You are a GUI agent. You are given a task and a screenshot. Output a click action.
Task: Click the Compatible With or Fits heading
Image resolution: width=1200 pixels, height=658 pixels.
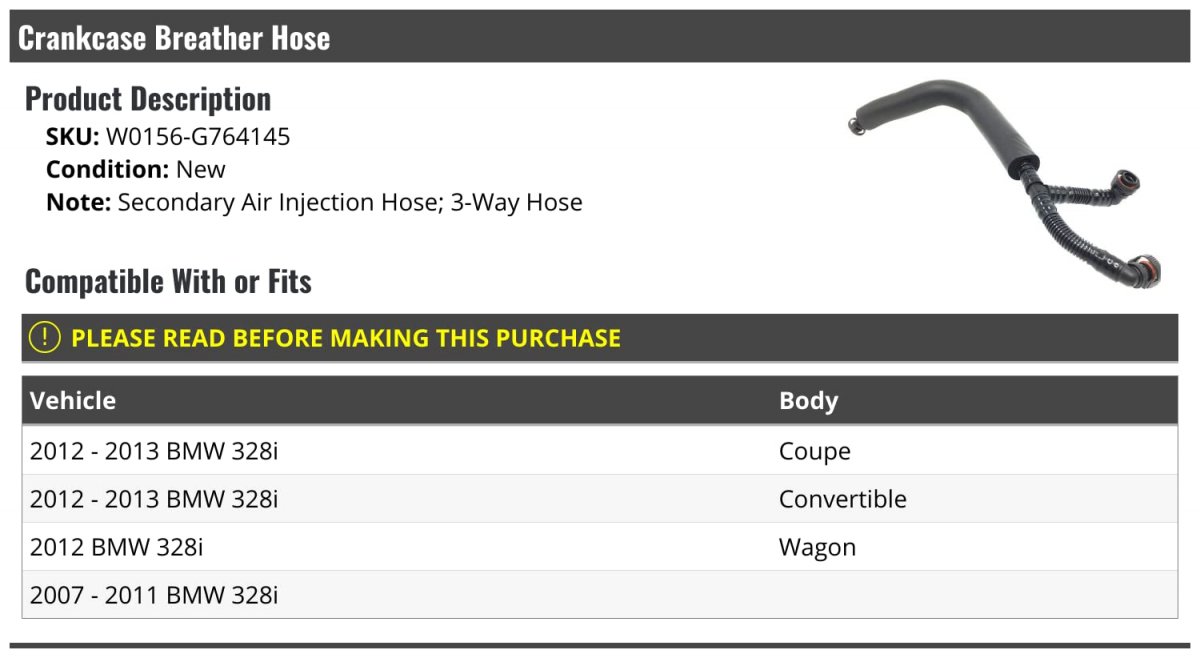tap(168, 282)
